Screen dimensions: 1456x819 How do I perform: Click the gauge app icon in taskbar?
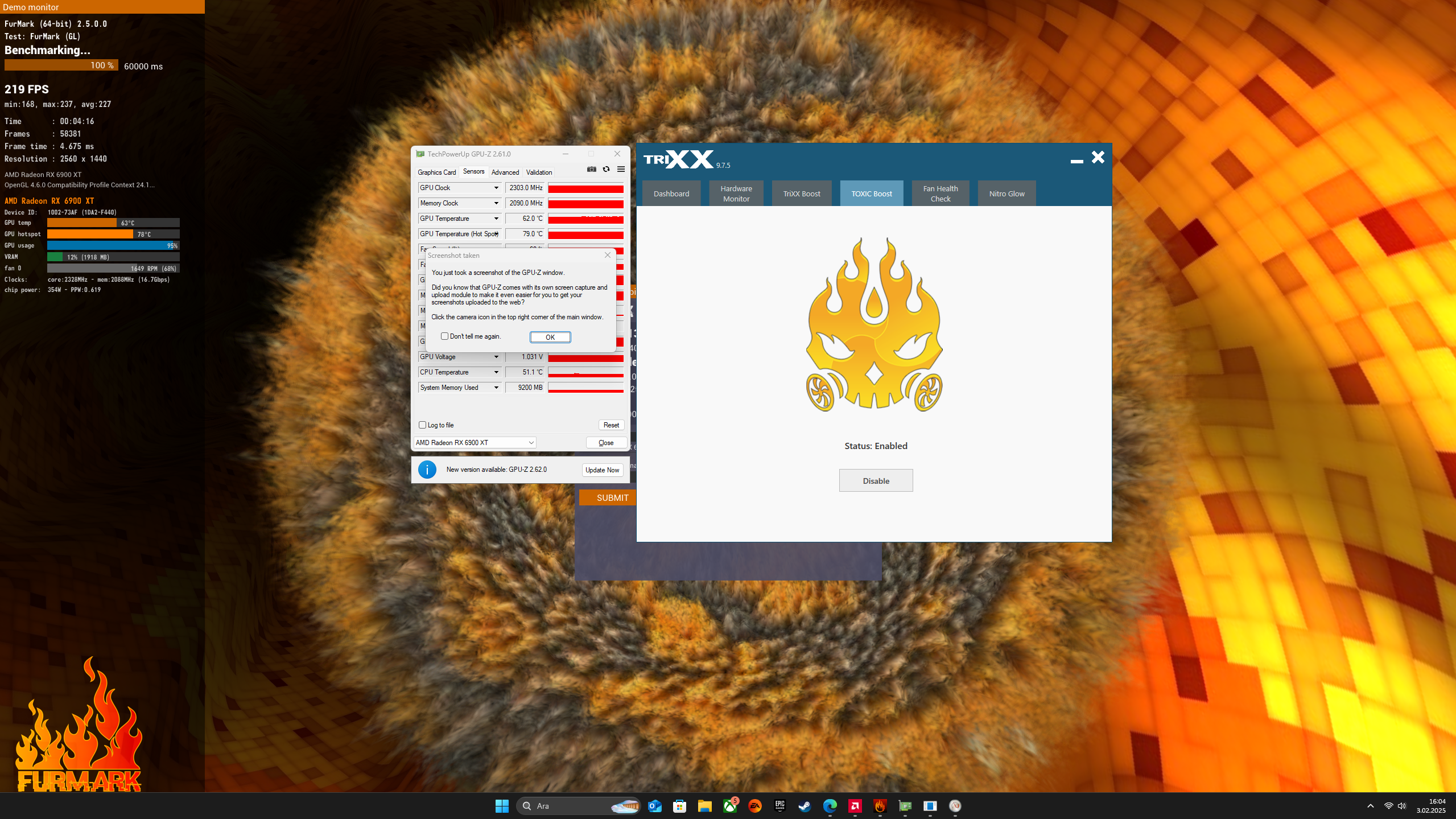[x=955, y=805]
